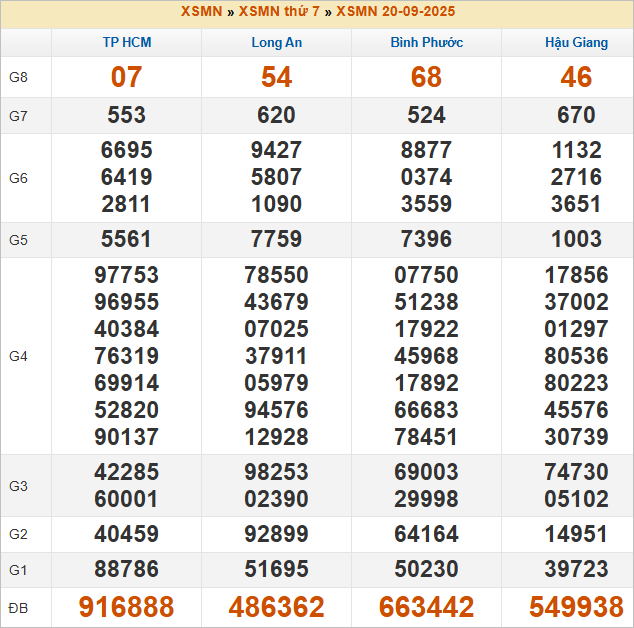Viewport: 634px width, 628px height.
Task: Select Long An special prize 486362
Action: pyautogui.click(x=276, y=607)
